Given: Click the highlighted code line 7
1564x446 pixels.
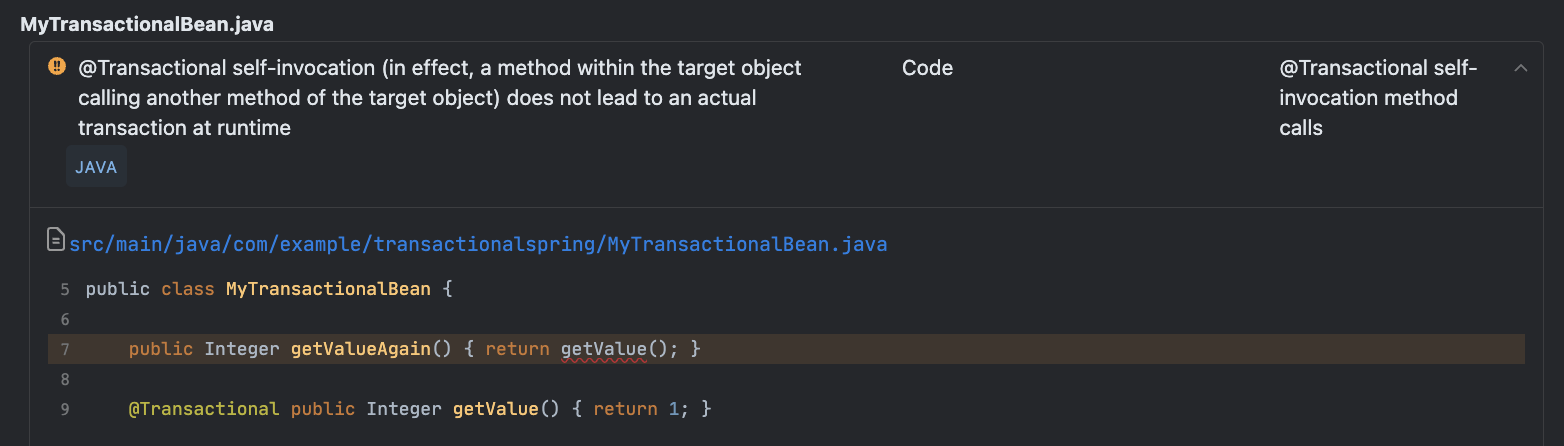Looking at the screenshot, I should point(786,349).
